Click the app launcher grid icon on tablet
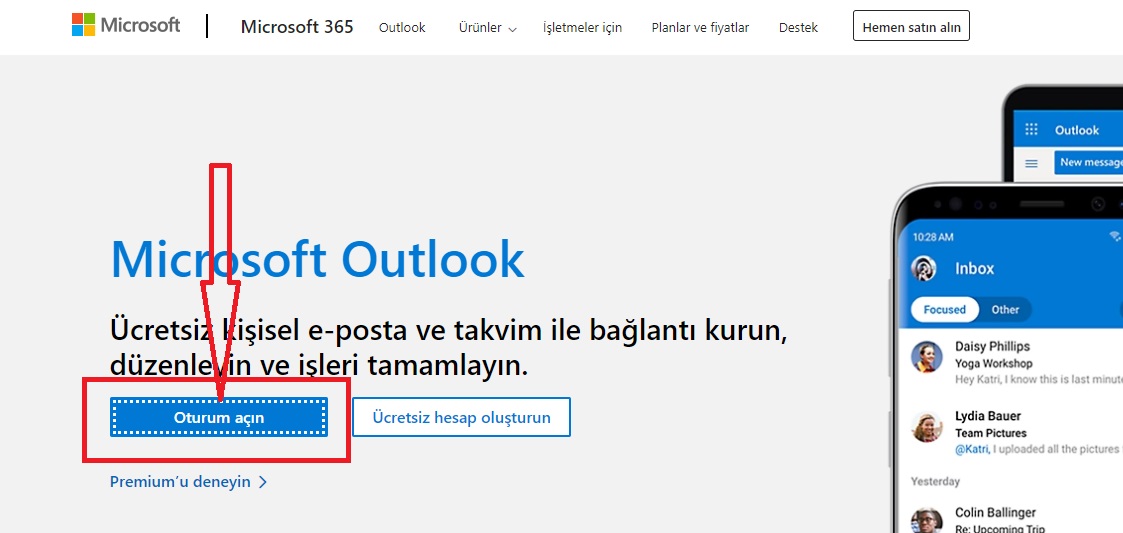The image size is (1123, 533). [1031, 130]
